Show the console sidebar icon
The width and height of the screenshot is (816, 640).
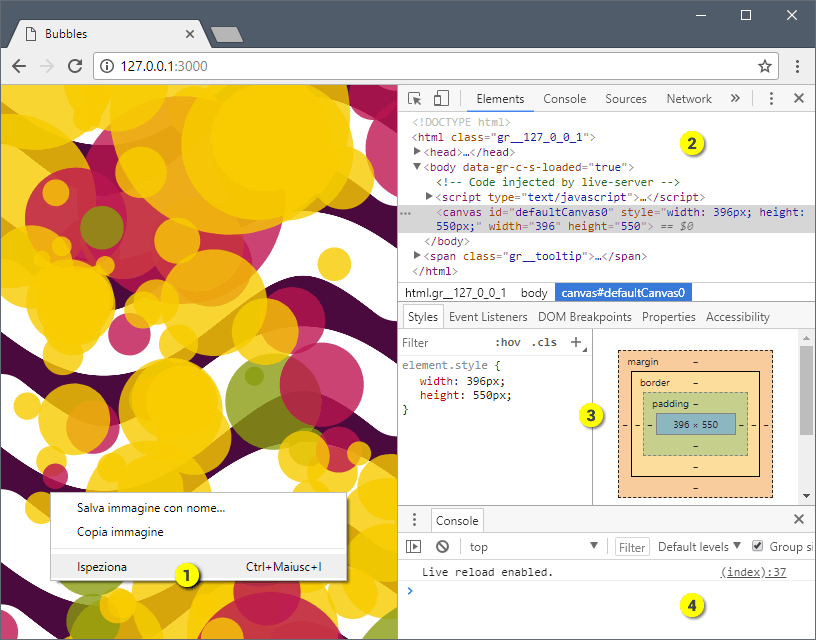coord(414,547)
